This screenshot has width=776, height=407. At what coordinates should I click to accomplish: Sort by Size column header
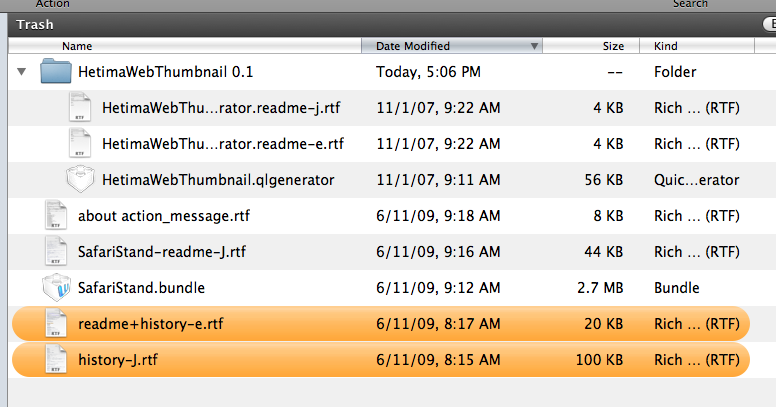[591, 46]
